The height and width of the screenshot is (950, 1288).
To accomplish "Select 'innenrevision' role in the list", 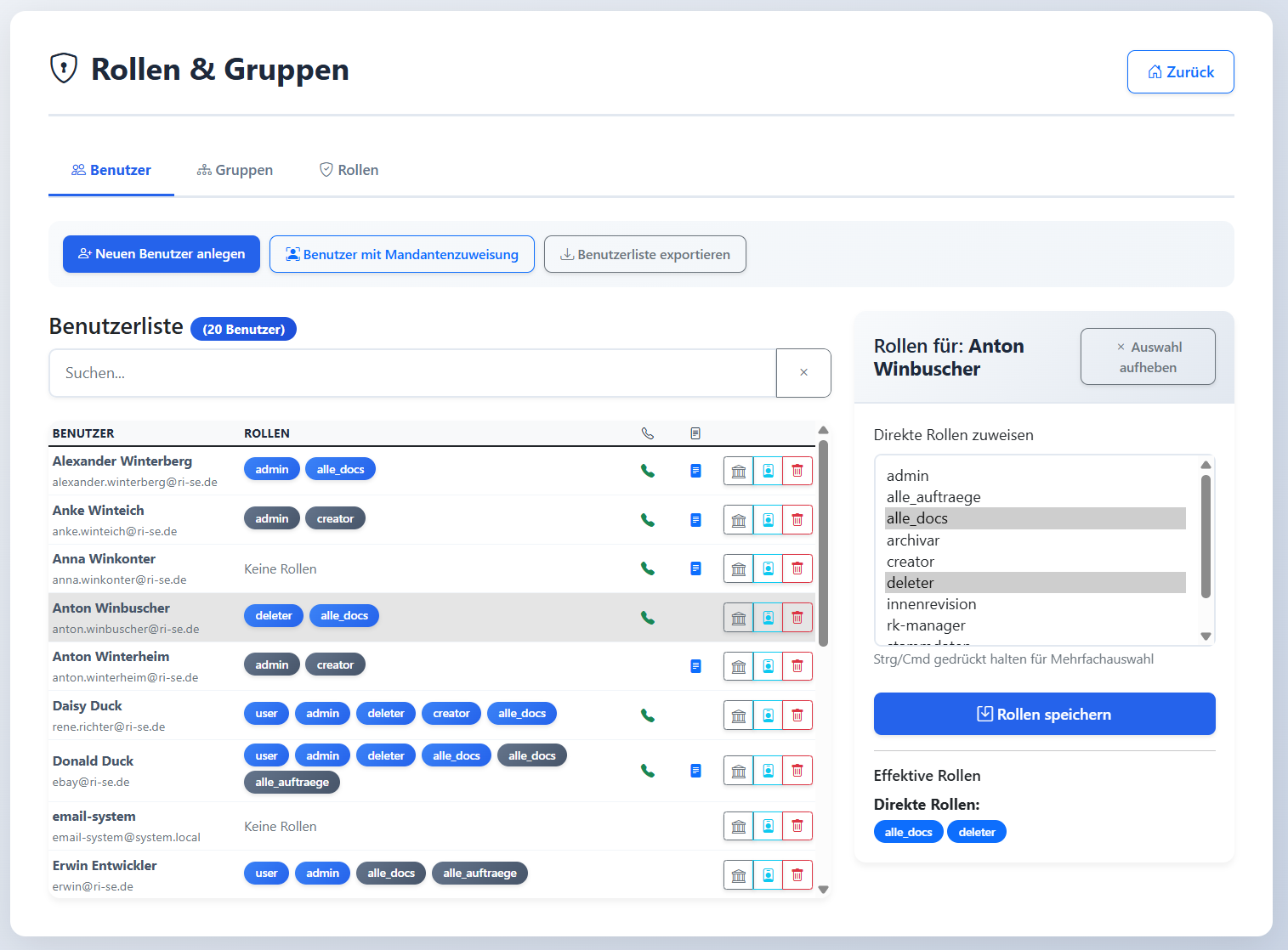I will tap(931, 604).
